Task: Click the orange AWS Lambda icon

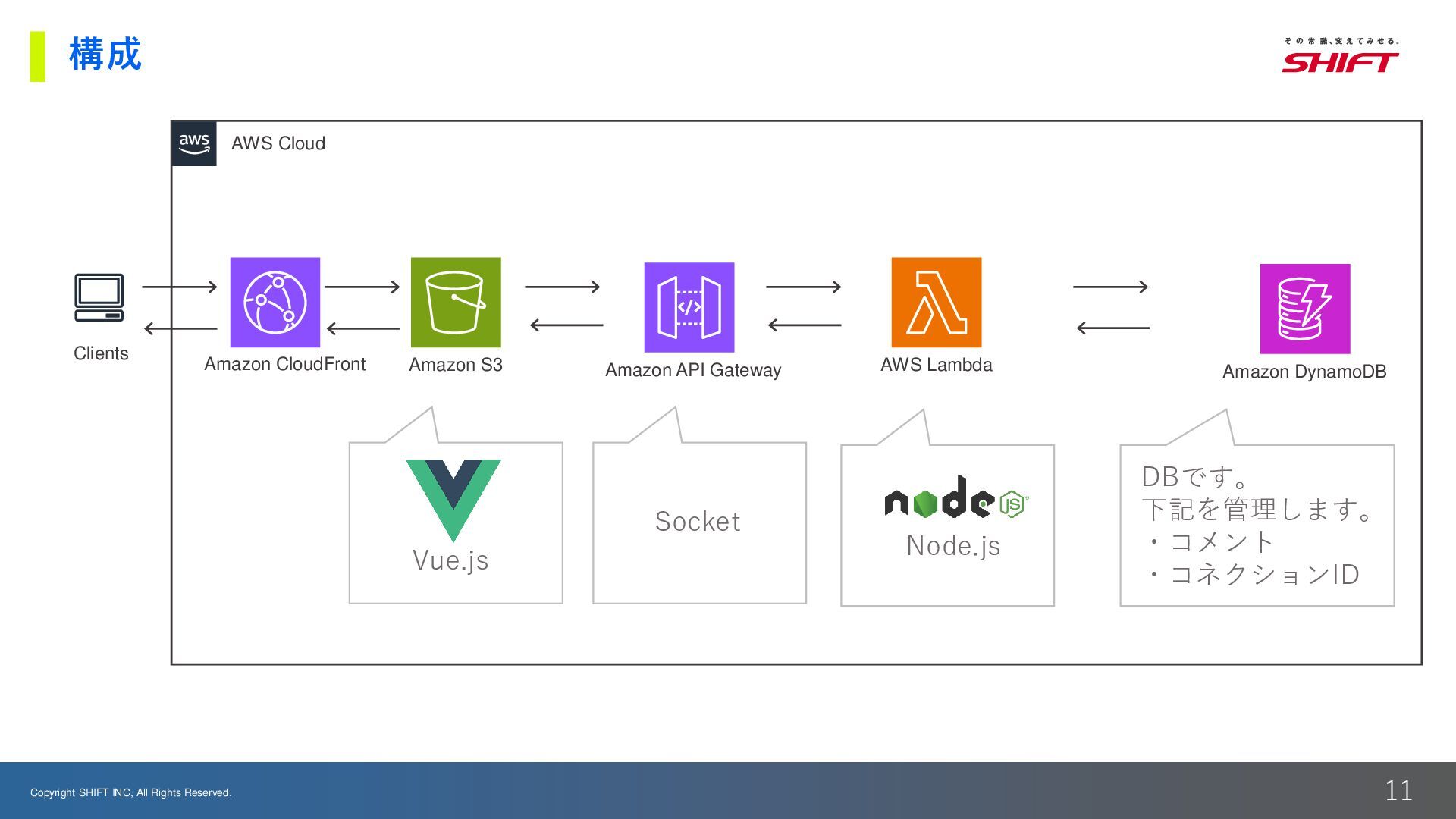Action: pyautogui.click(x=936, y=302)
